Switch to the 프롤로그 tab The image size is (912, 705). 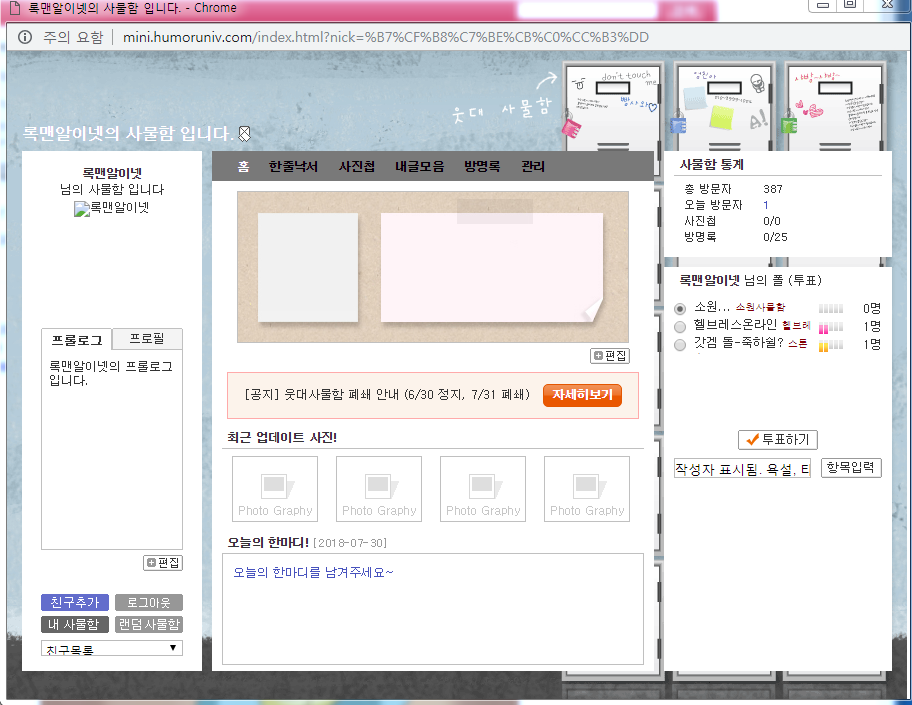pos(77,340)
